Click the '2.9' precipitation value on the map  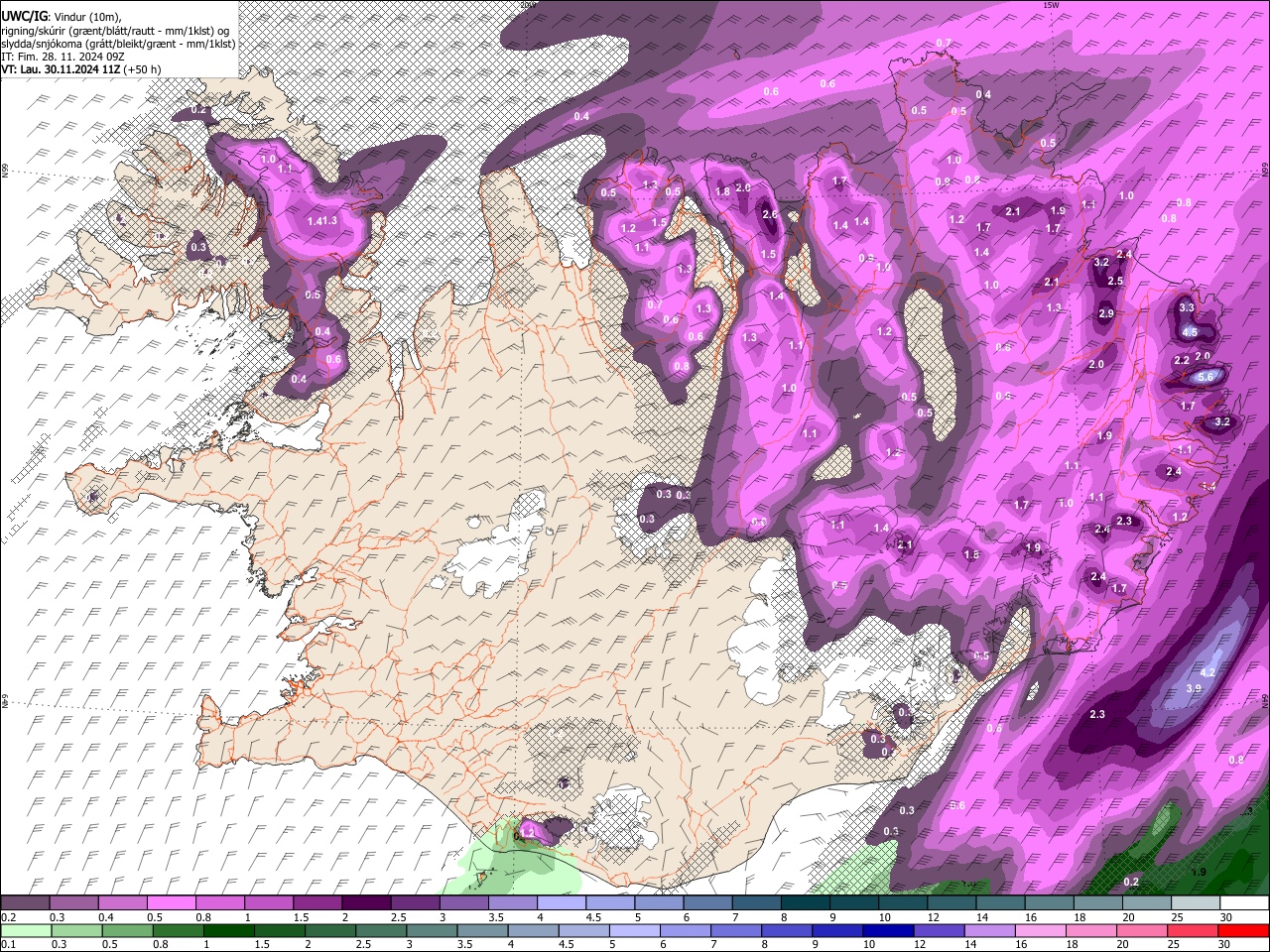pos(1106,314)
